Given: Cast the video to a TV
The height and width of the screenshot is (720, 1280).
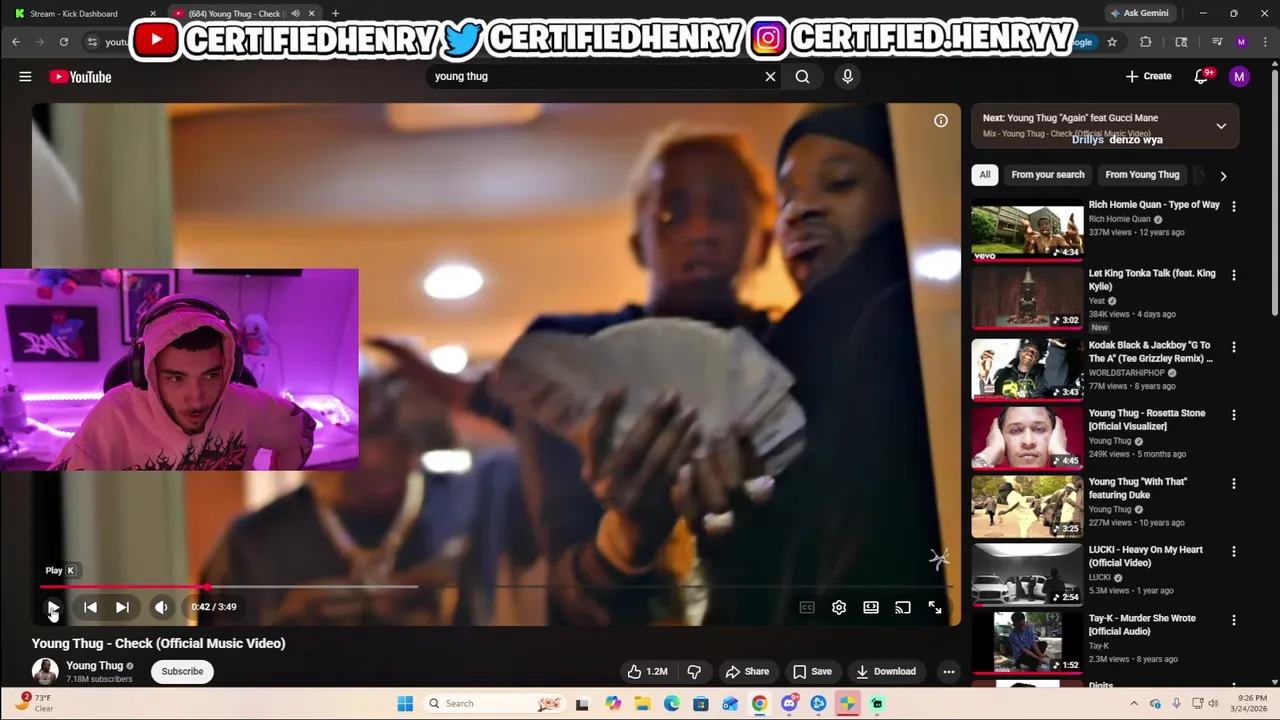Looking at the screenshot, I should tap(903, 607).
